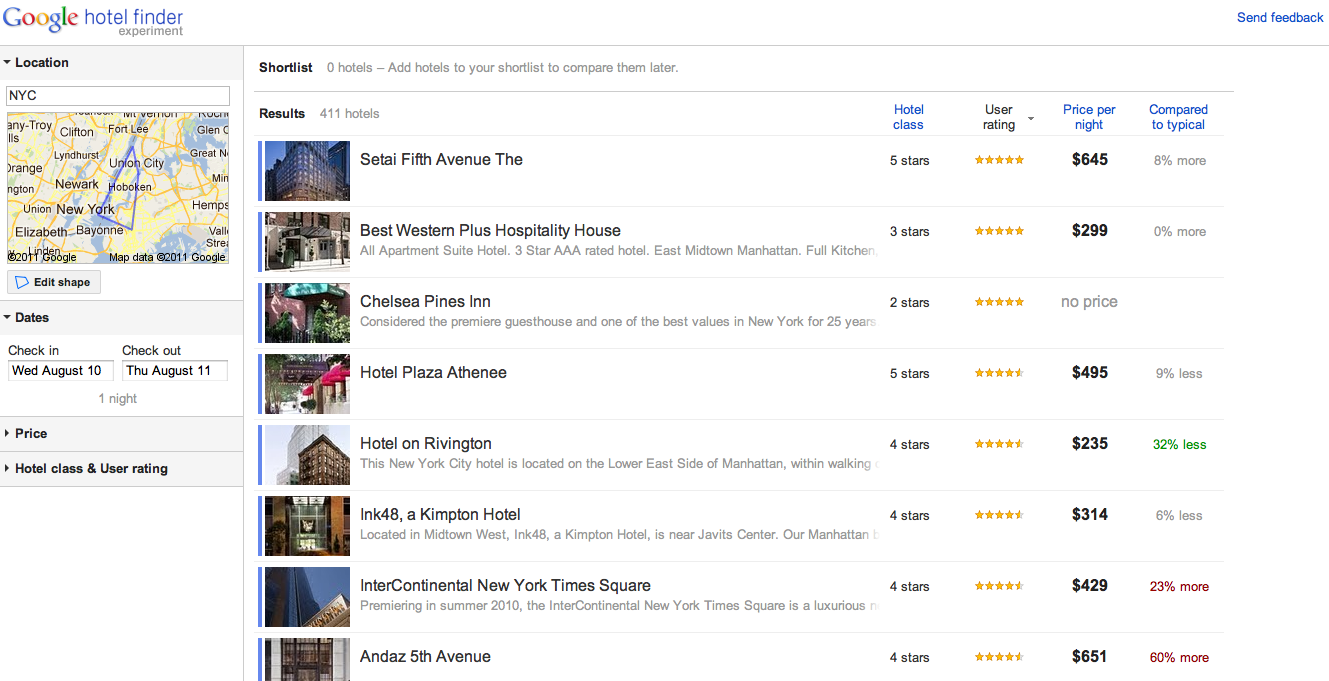Click Ink48 Kimpton Hotel photo thumbnail
1329x681 pixels.
pyautogui.click(x=308, y=526)
